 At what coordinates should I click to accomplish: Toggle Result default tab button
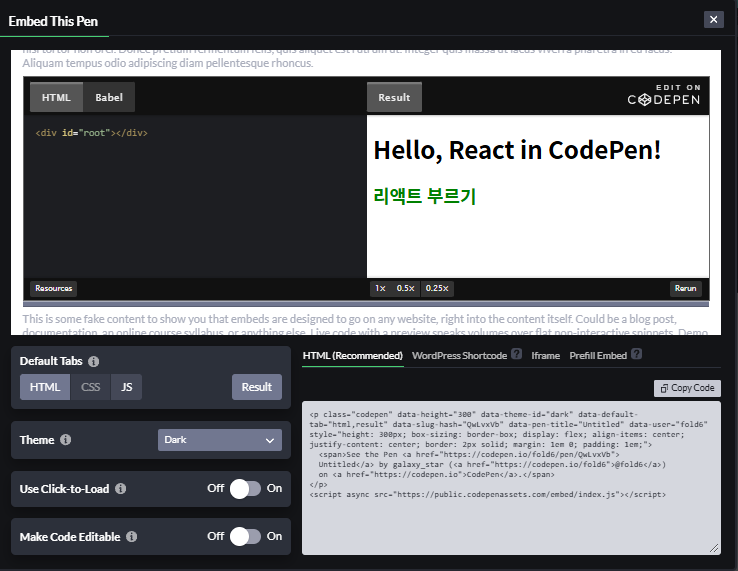pos(257,387)
